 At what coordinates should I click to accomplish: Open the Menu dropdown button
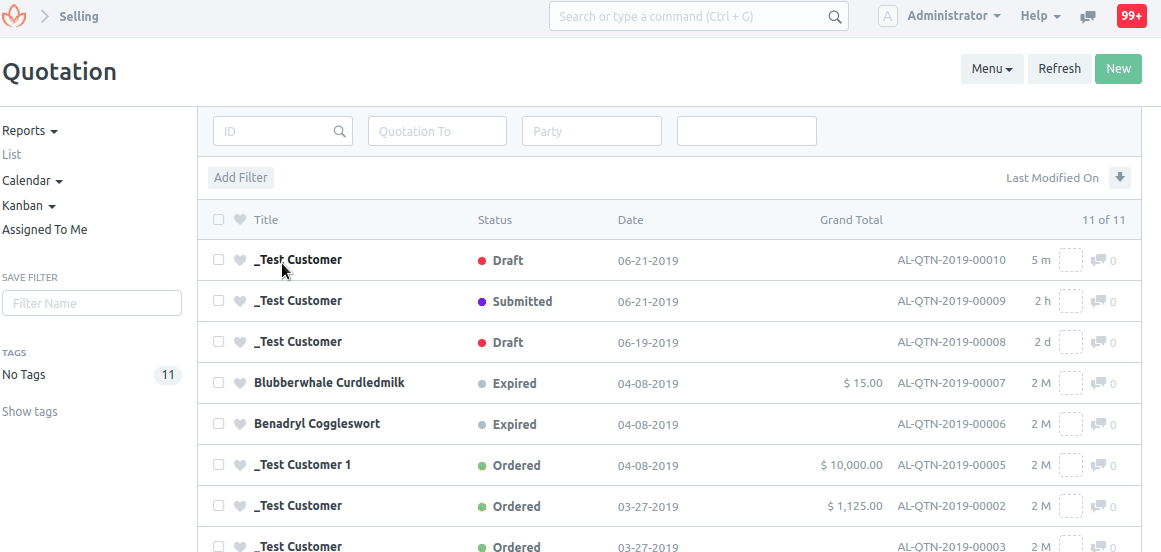tap(992, 69)
